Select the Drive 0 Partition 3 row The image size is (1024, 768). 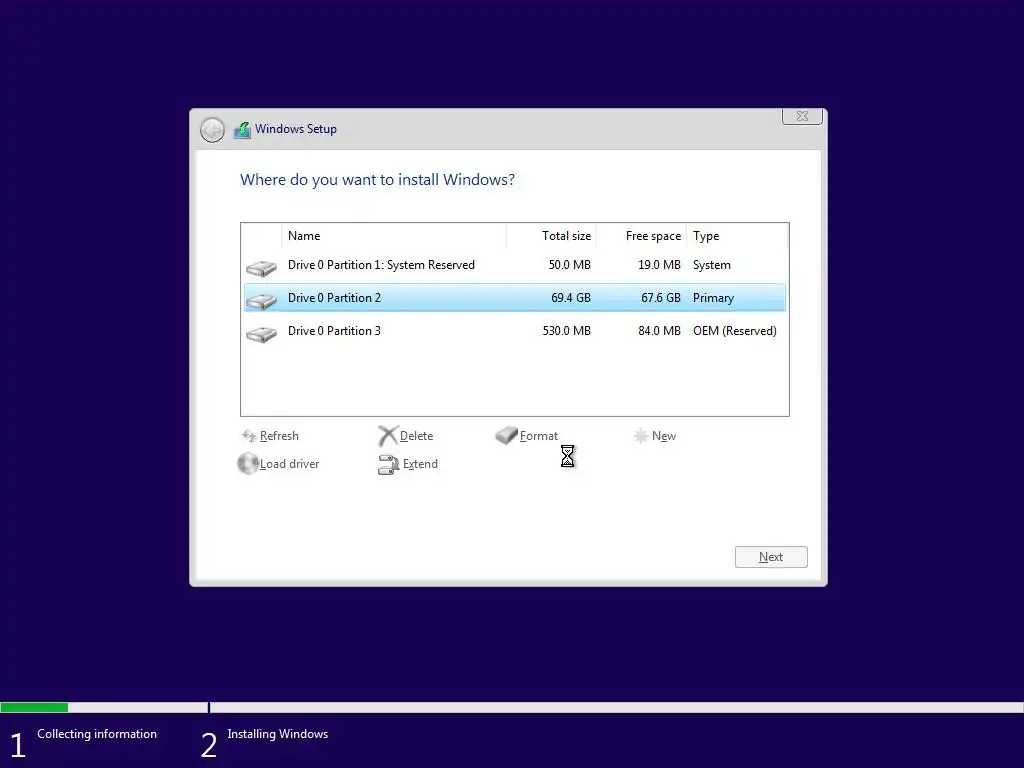[x=515, y=330]
